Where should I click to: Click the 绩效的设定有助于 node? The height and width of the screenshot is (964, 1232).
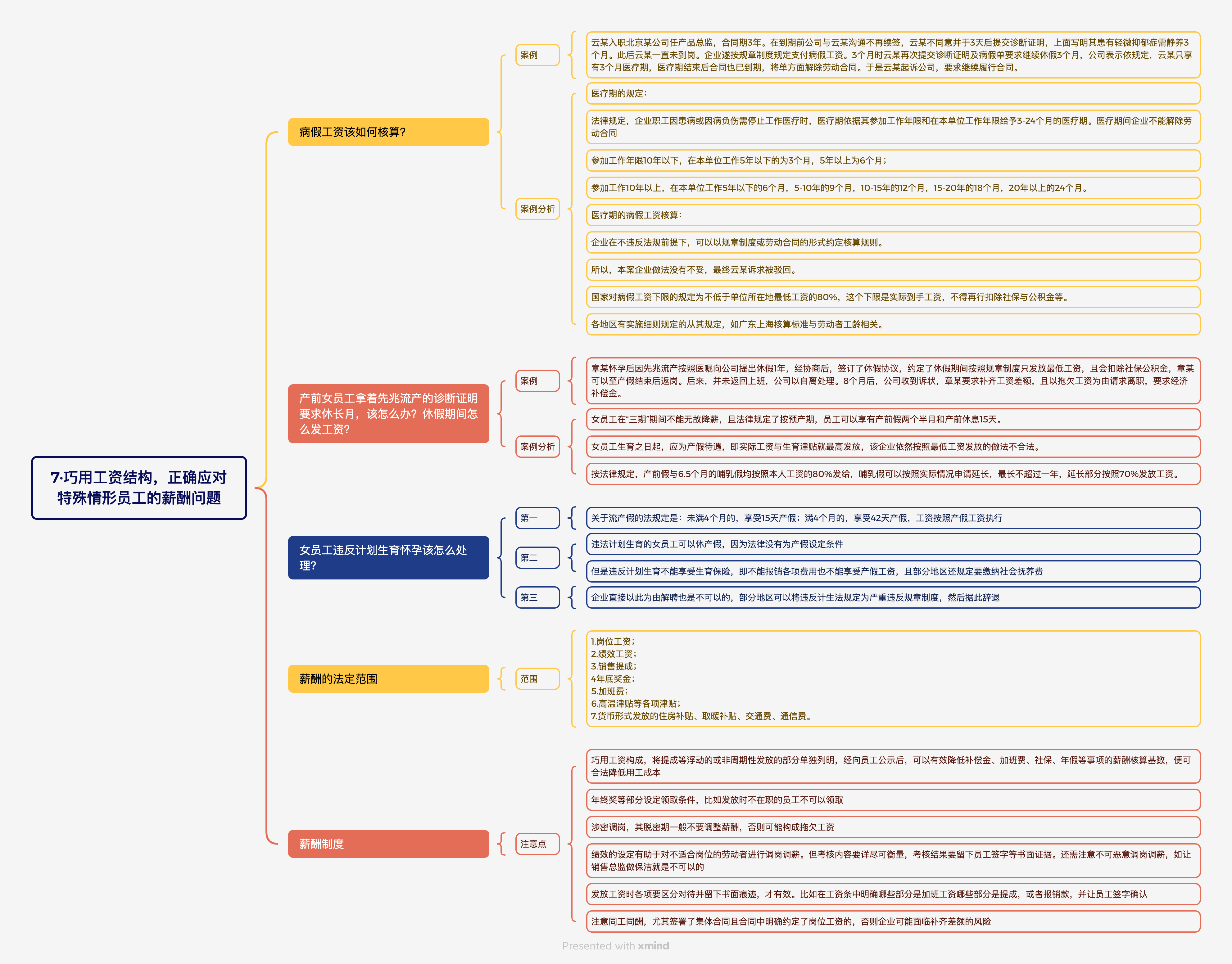point(893,861)
